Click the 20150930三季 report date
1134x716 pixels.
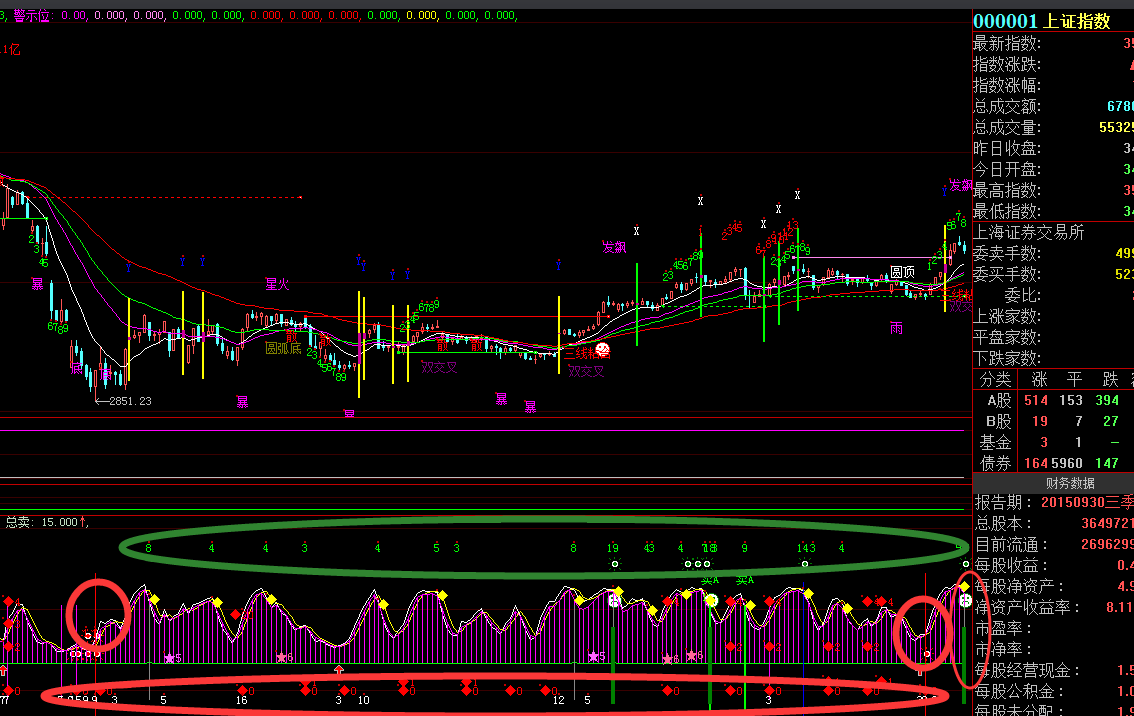[1087, 503]
